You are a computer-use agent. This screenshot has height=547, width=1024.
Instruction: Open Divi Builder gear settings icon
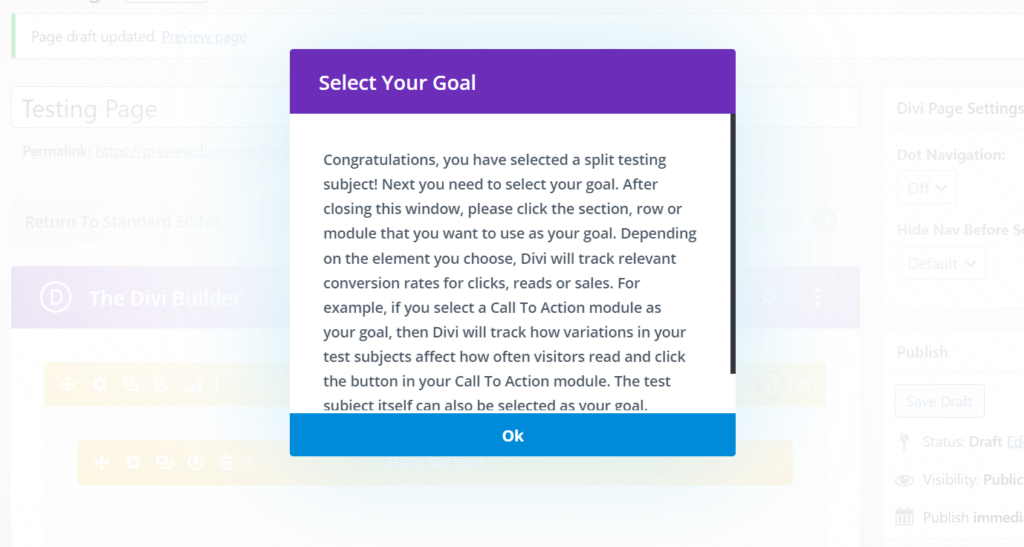769,297
